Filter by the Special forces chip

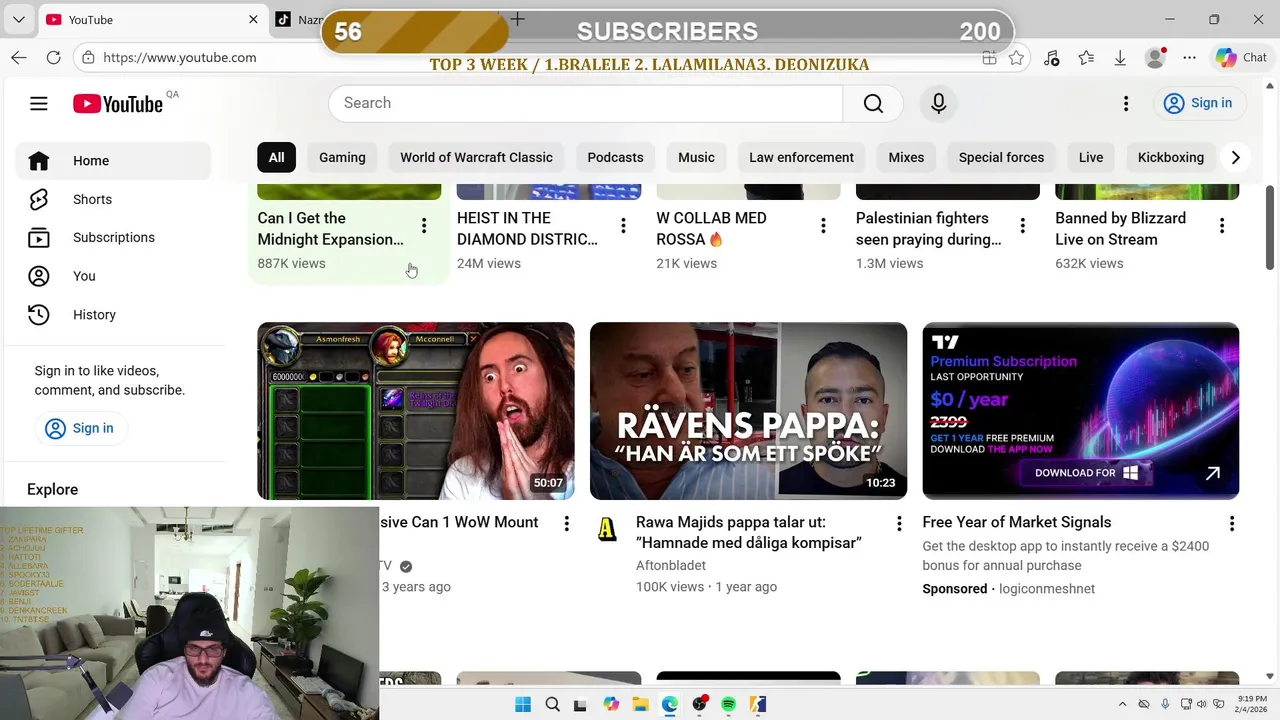(x=1001, y=157)
